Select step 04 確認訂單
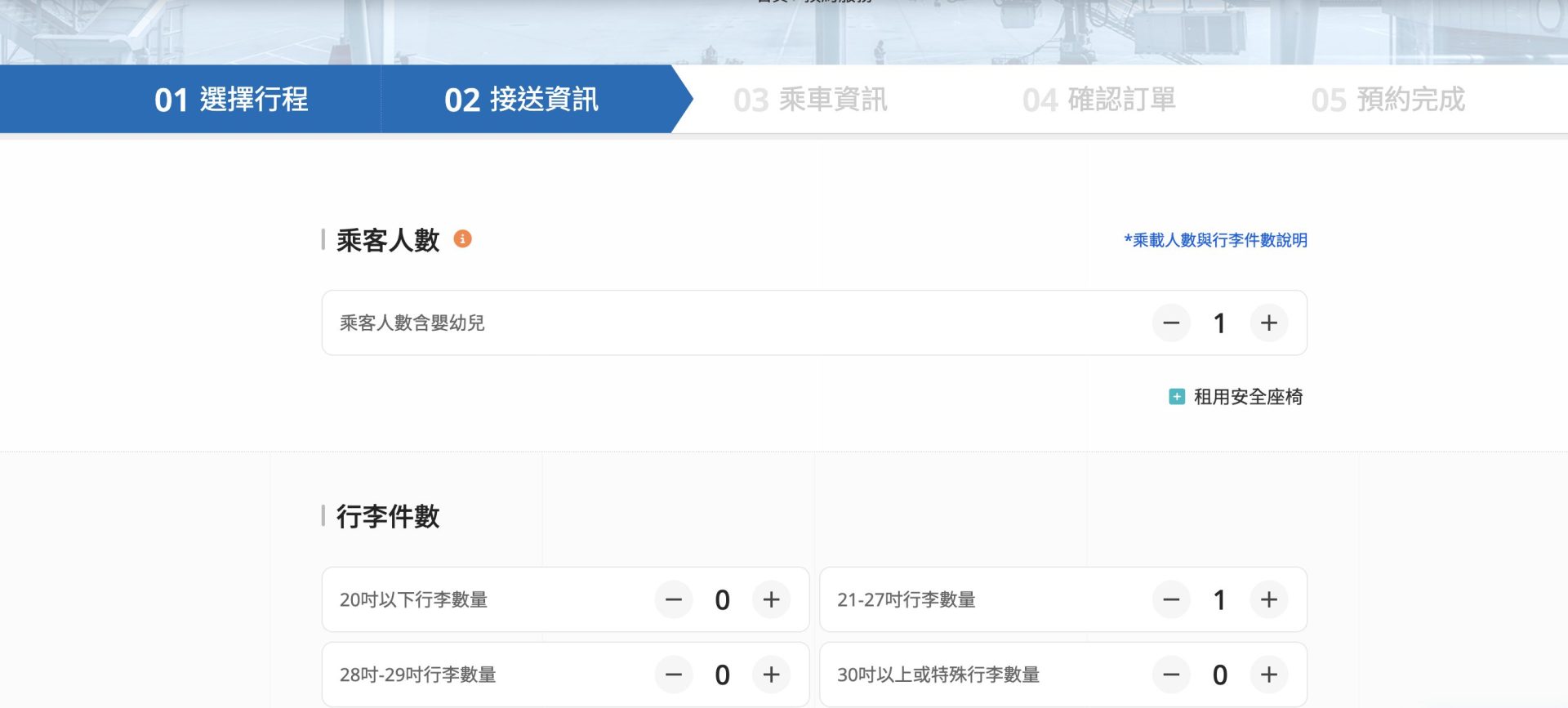 click(1099, 100)
